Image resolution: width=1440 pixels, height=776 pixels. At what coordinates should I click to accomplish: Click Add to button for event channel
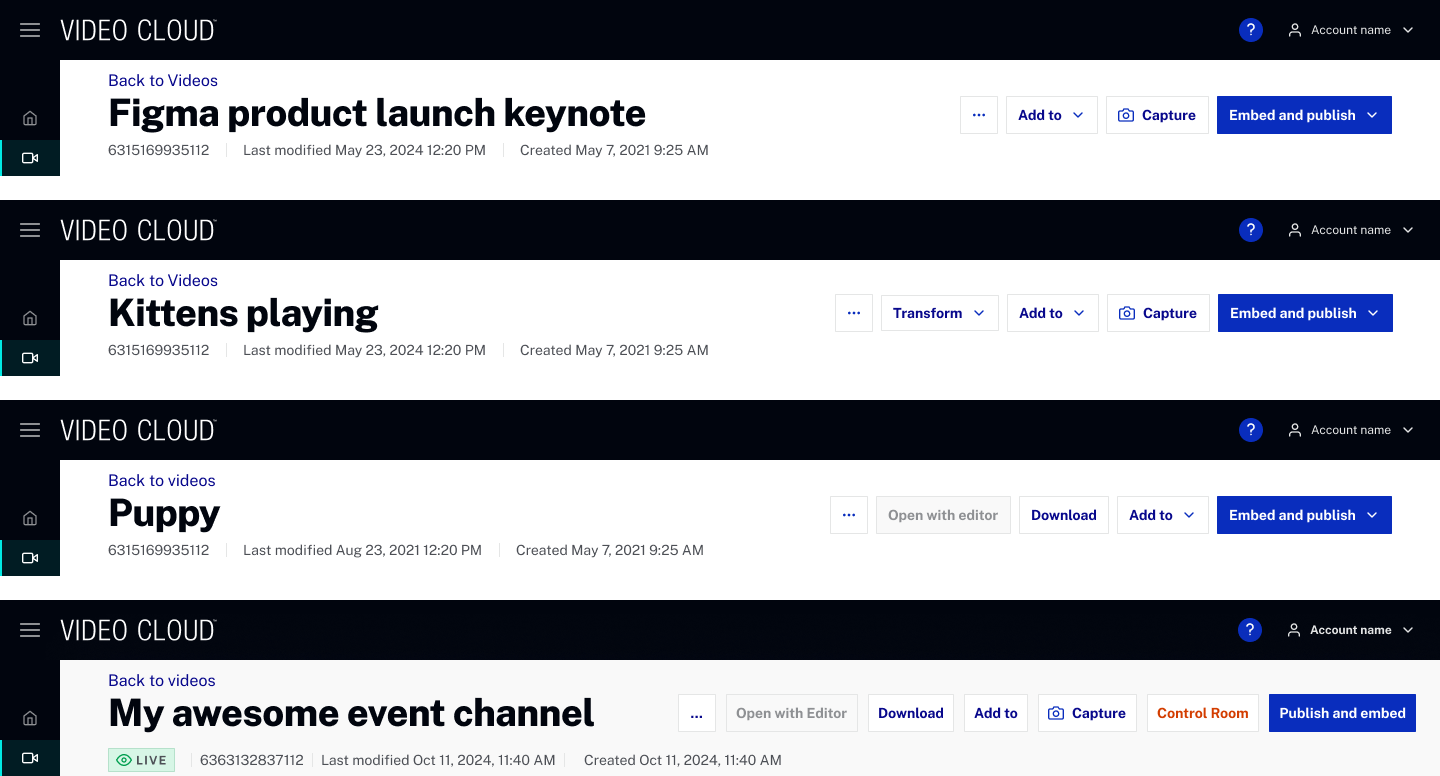click(996, 713)
